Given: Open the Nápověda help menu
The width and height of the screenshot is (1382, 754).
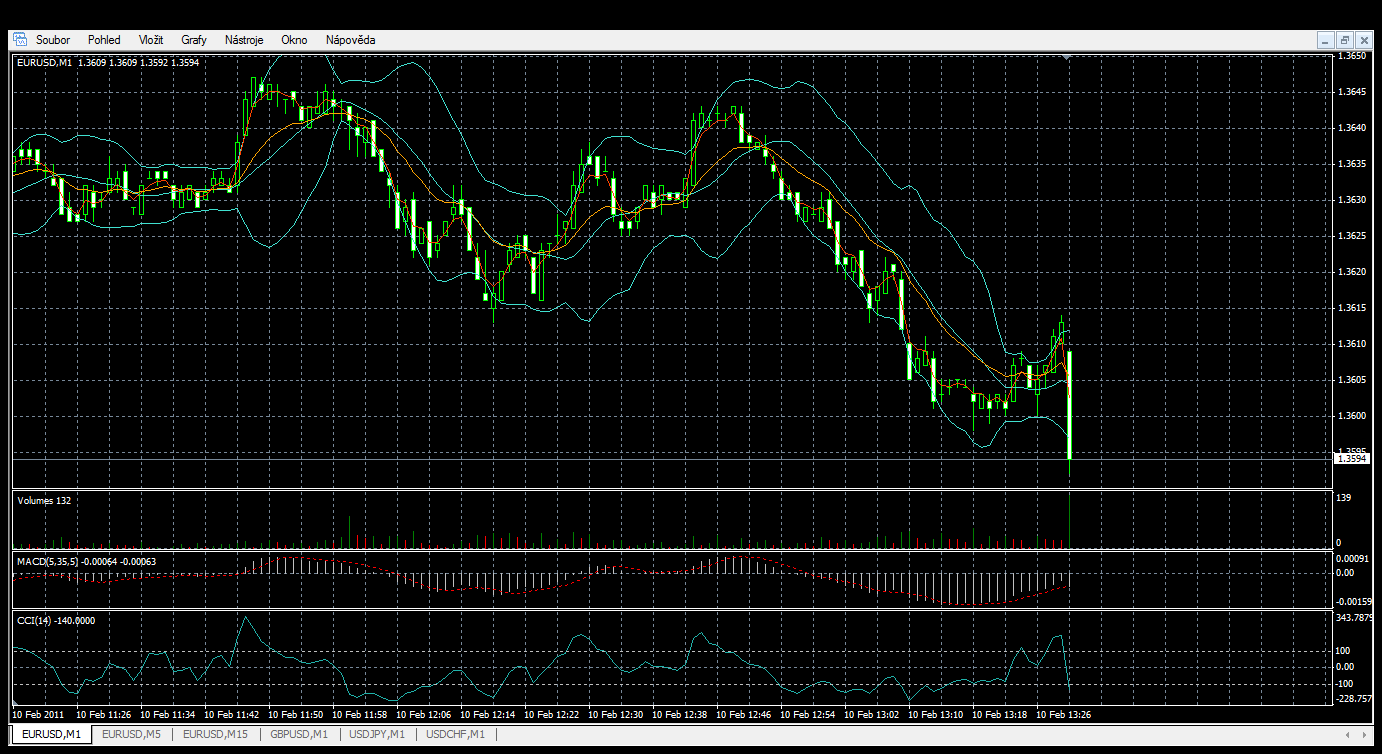Looking at the screenshot, I should [350, 40].
